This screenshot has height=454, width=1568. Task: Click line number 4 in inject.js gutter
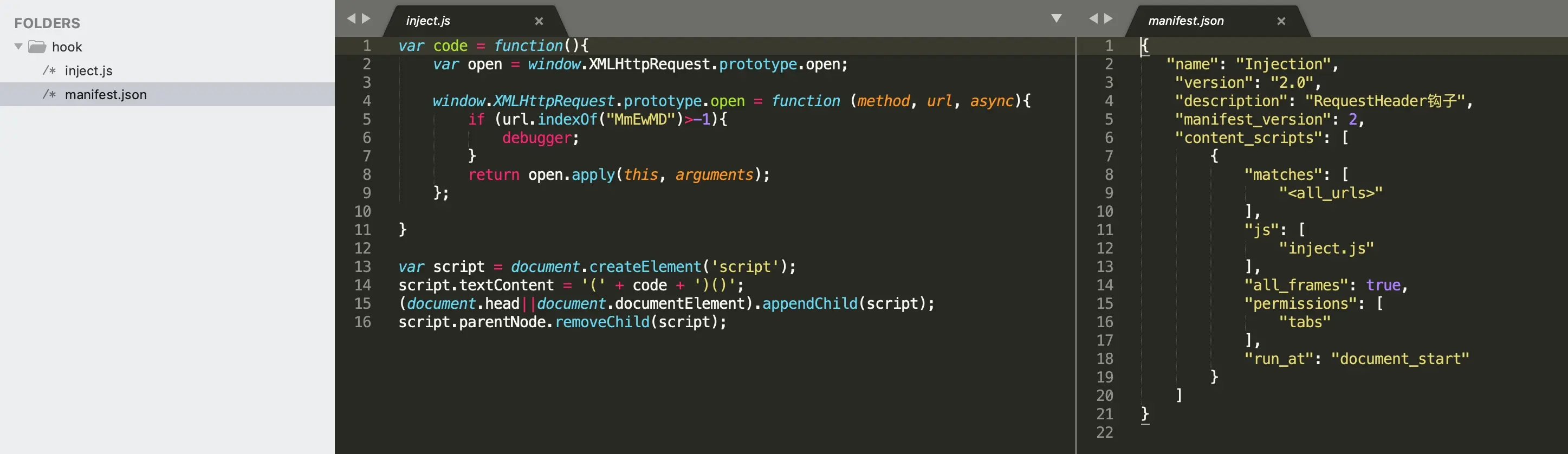[367, 101]
